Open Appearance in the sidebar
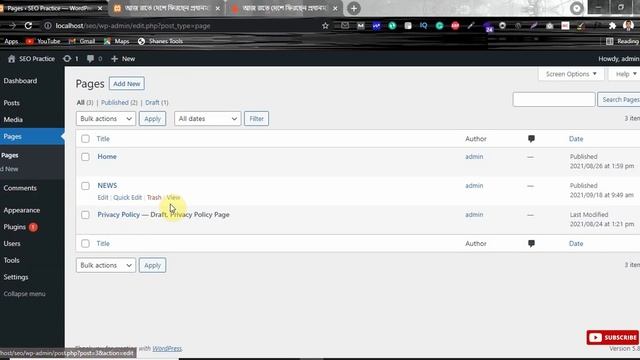 pyautogui.click(x=22, y=210)
